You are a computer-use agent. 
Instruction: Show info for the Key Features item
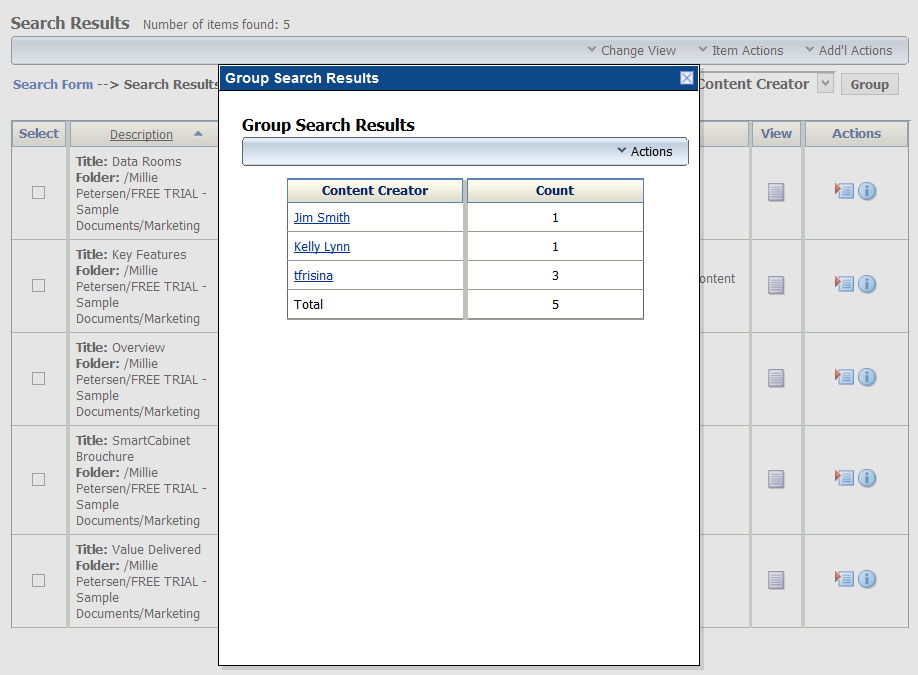click(x=867, y=284)
